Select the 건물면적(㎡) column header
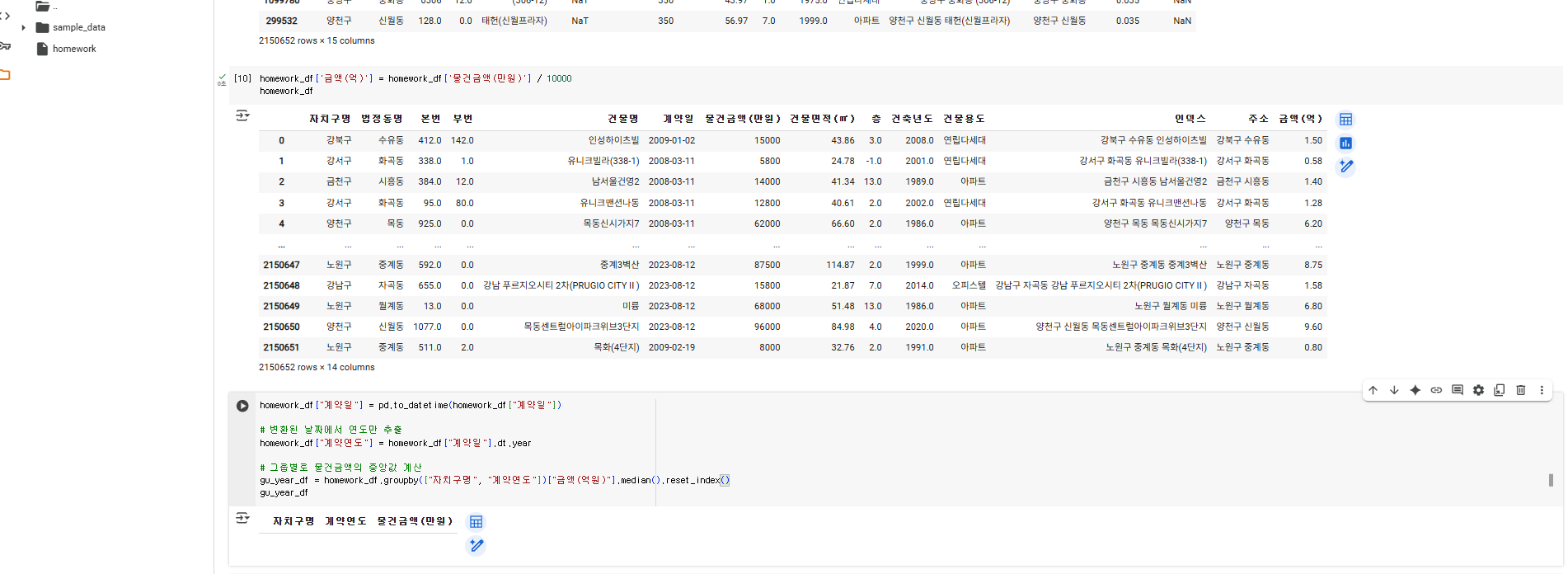This screenshot has width=1568, height=574. (x=823, y=119)
